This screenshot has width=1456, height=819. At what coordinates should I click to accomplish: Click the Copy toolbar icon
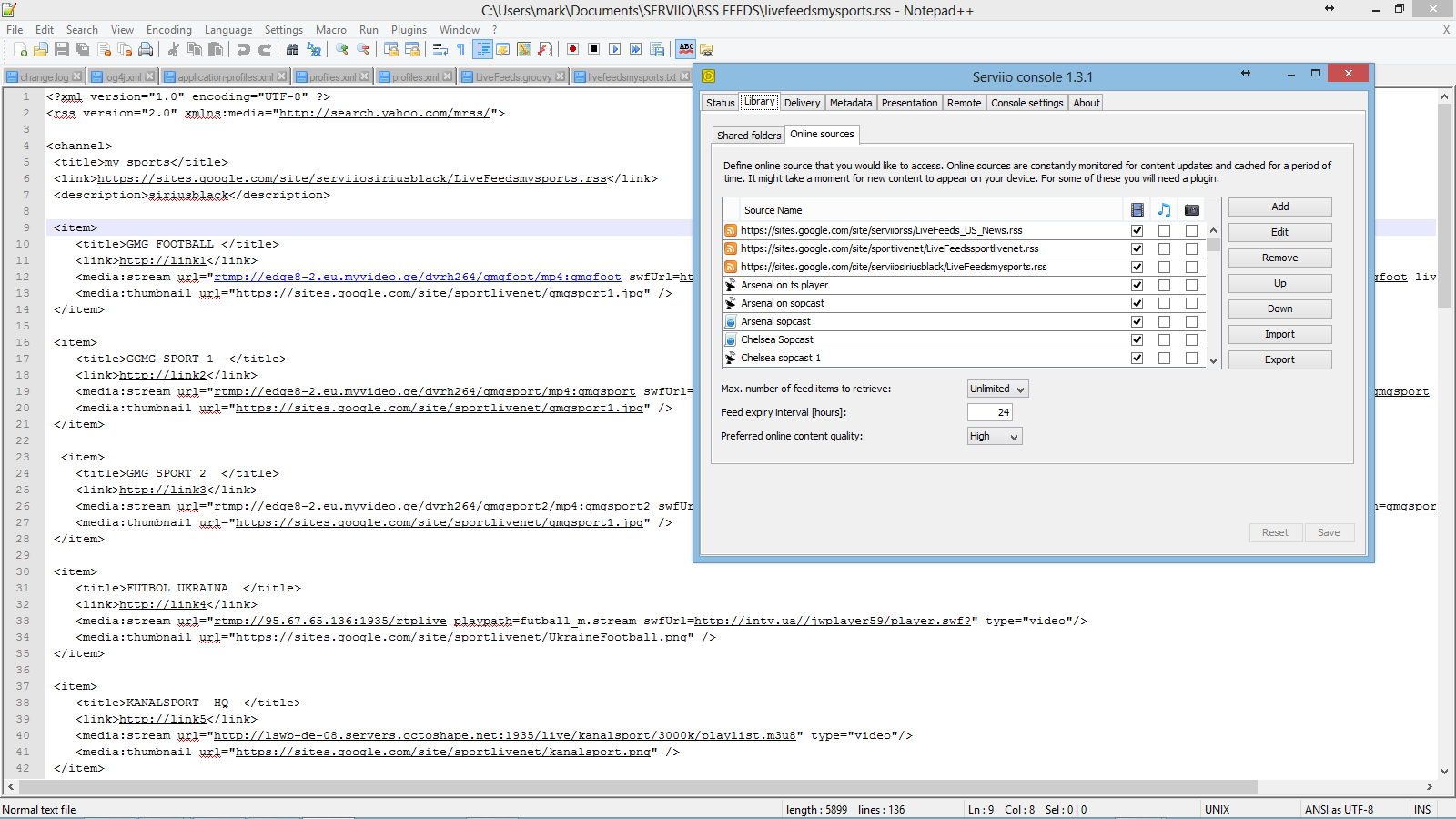click(195, 49)
